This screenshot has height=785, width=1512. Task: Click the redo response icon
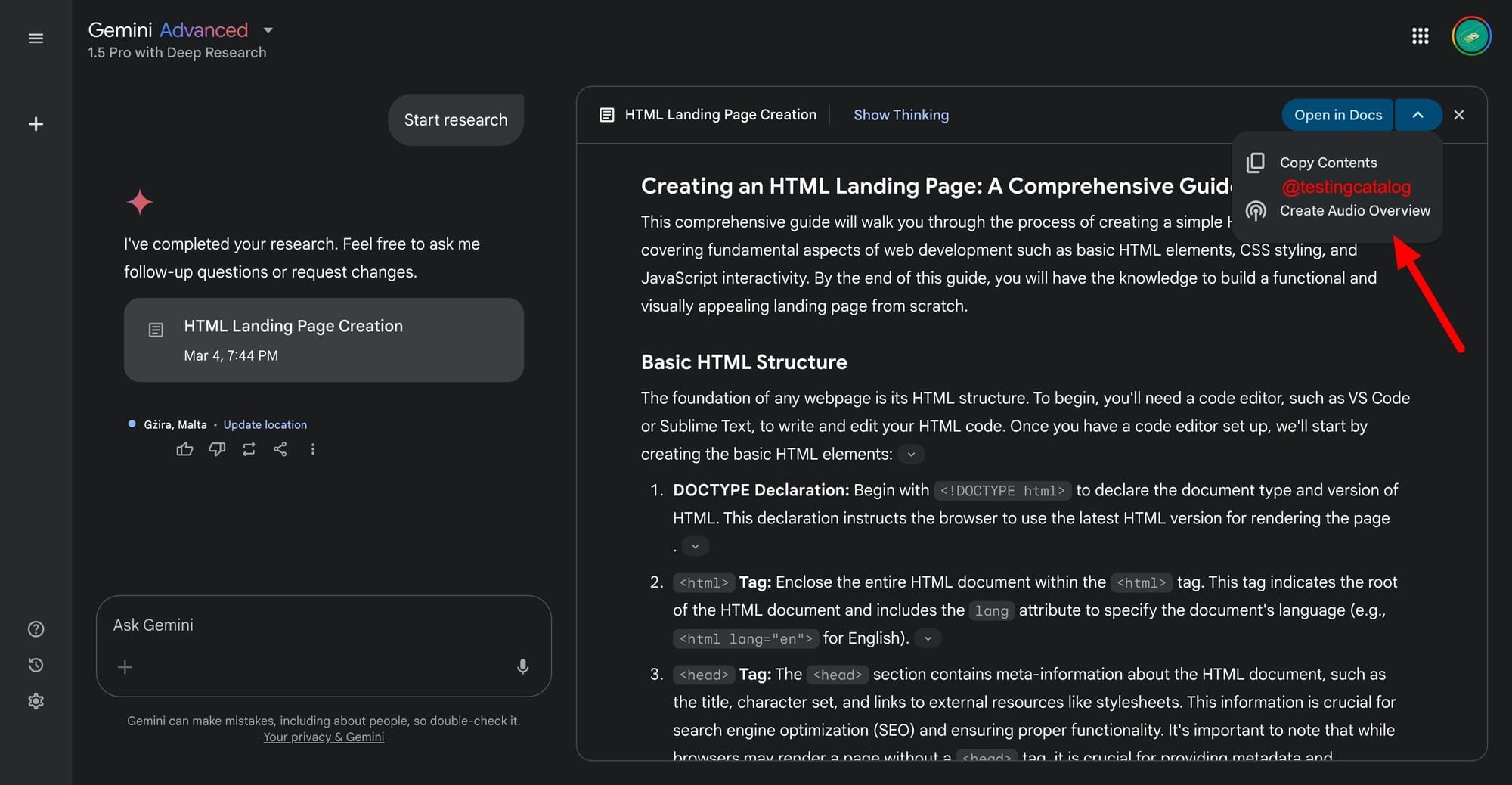[249, 449]
